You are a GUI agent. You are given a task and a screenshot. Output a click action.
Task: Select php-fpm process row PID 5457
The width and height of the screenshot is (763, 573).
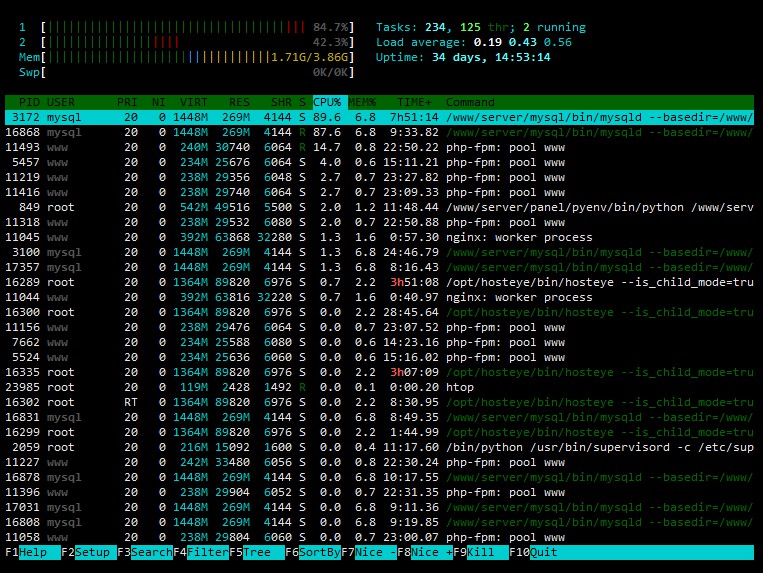(x=379, y=162)
